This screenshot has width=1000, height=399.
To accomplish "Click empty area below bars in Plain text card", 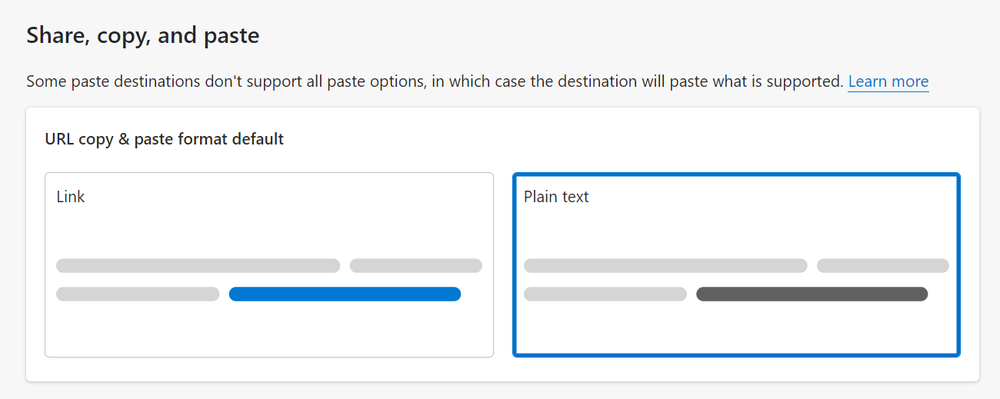I will (x=737, y=330).
